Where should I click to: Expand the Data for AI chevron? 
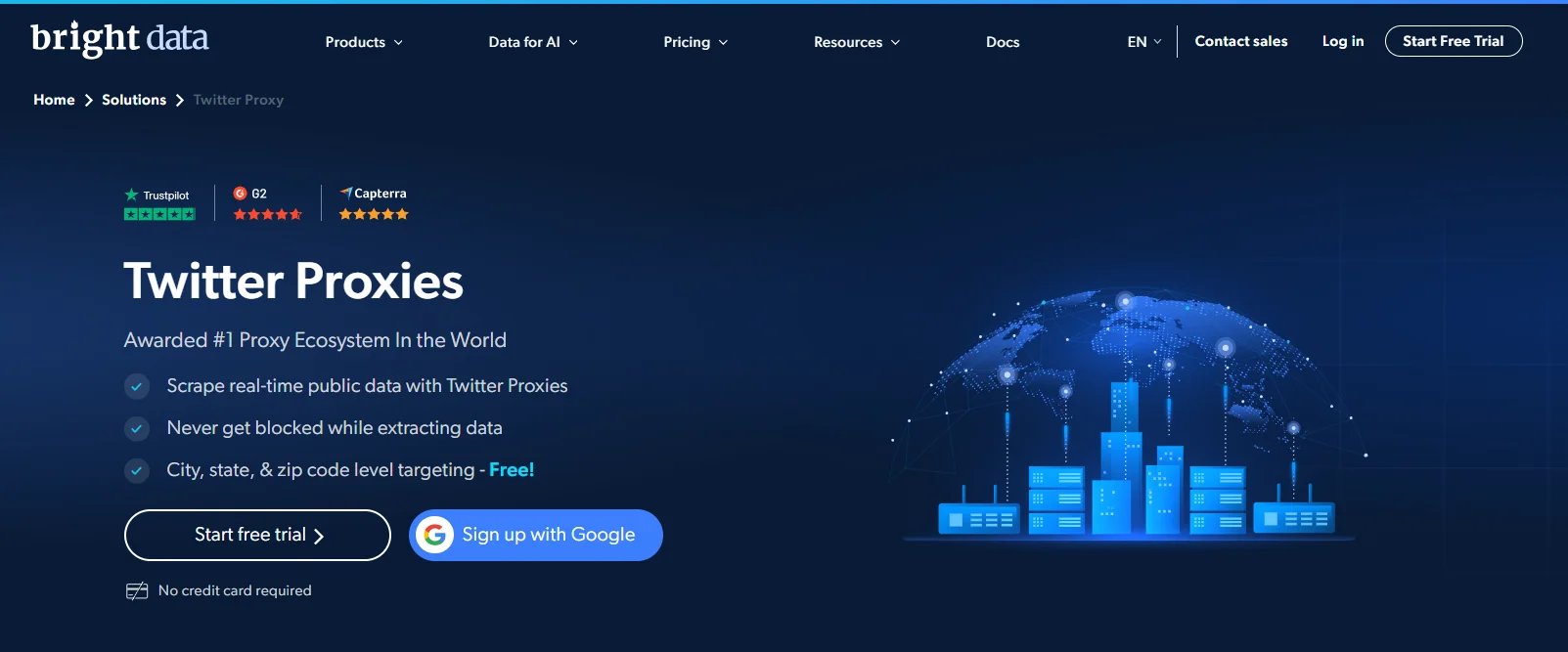click(573, 43)
